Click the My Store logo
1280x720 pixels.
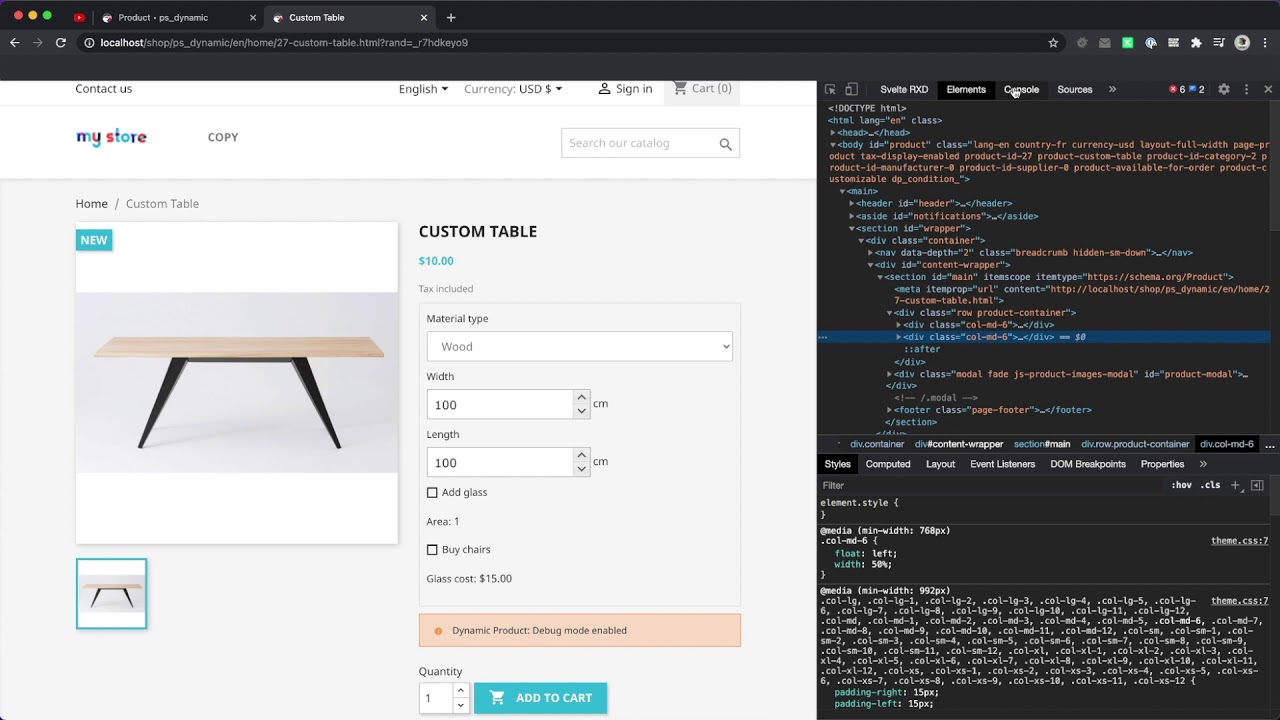(x=111, y=137)
